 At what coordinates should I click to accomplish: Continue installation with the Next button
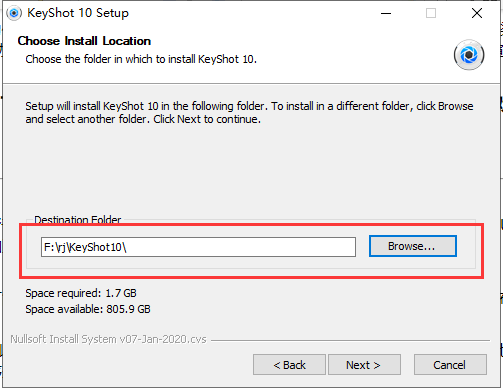(364, 365)
